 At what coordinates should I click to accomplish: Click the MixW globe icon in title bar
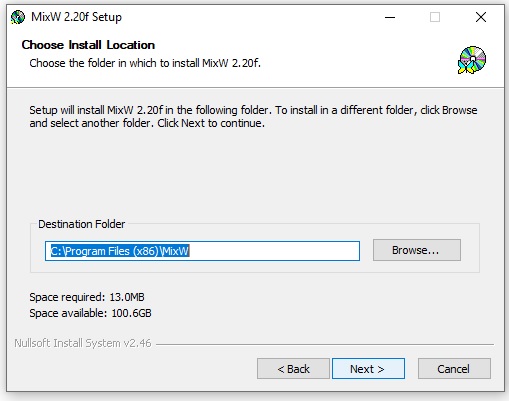[18, 17]
